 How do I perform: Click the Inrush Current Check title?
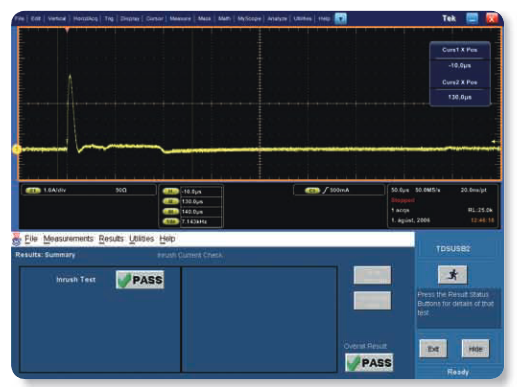[x=190, y=255]
